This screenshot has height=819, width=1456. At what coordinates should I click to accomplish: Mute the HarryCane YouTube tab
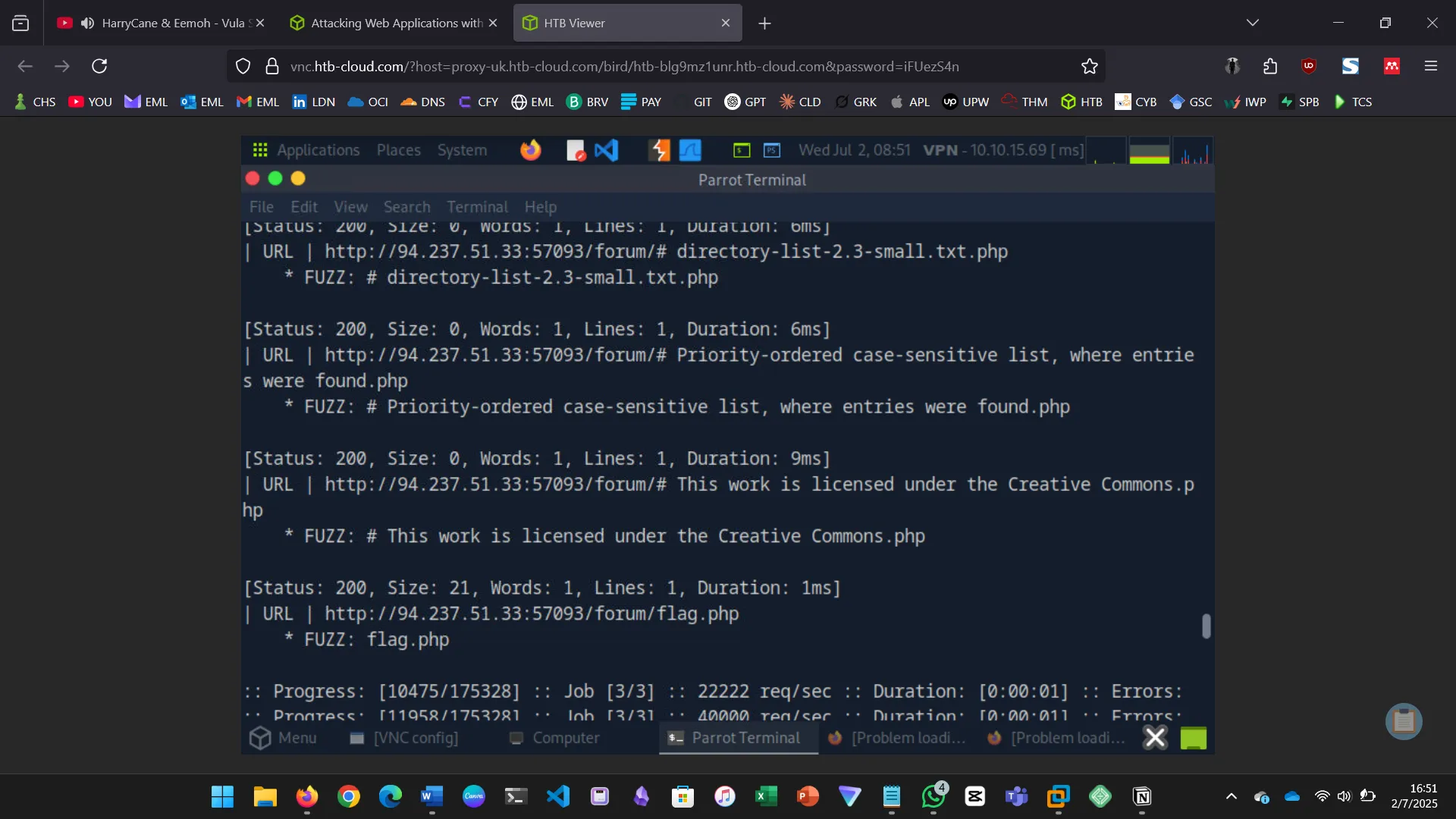[86, 23]
